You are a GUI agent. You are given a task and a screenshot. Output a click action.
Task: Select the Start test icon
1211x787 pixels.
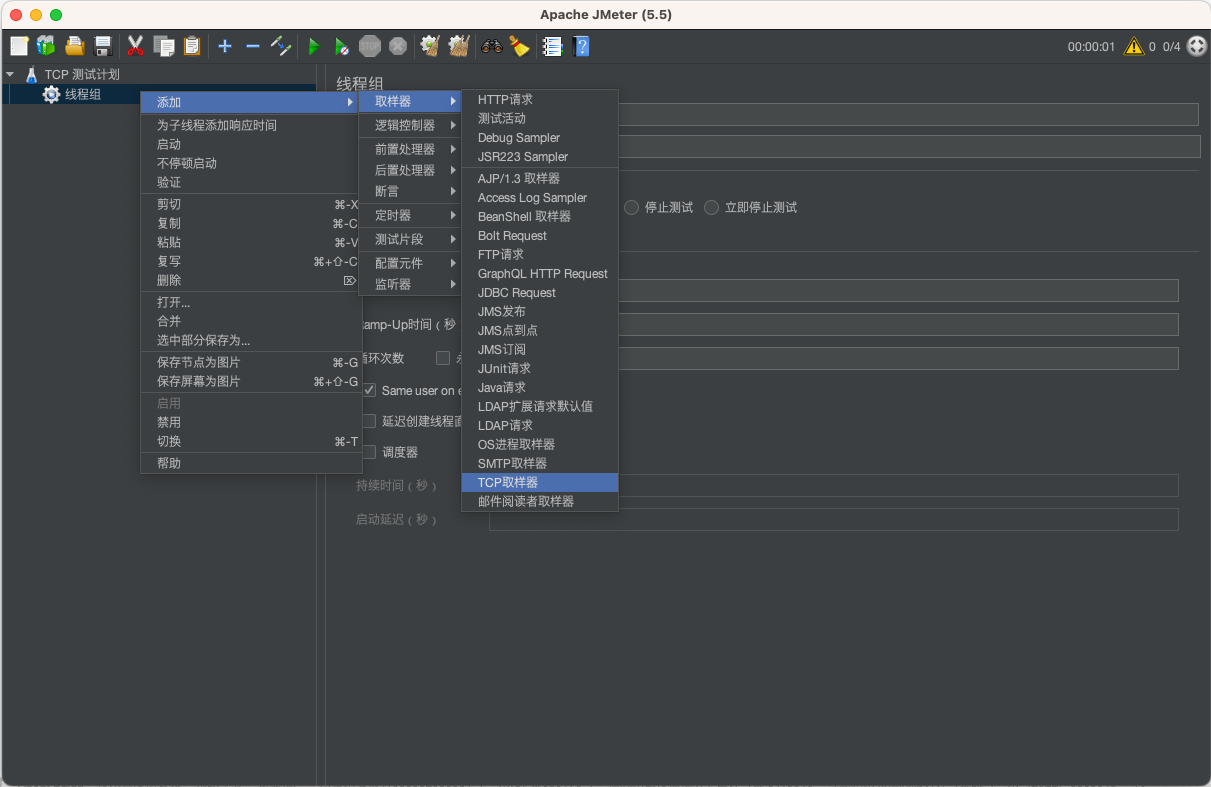tap(313, 46)
